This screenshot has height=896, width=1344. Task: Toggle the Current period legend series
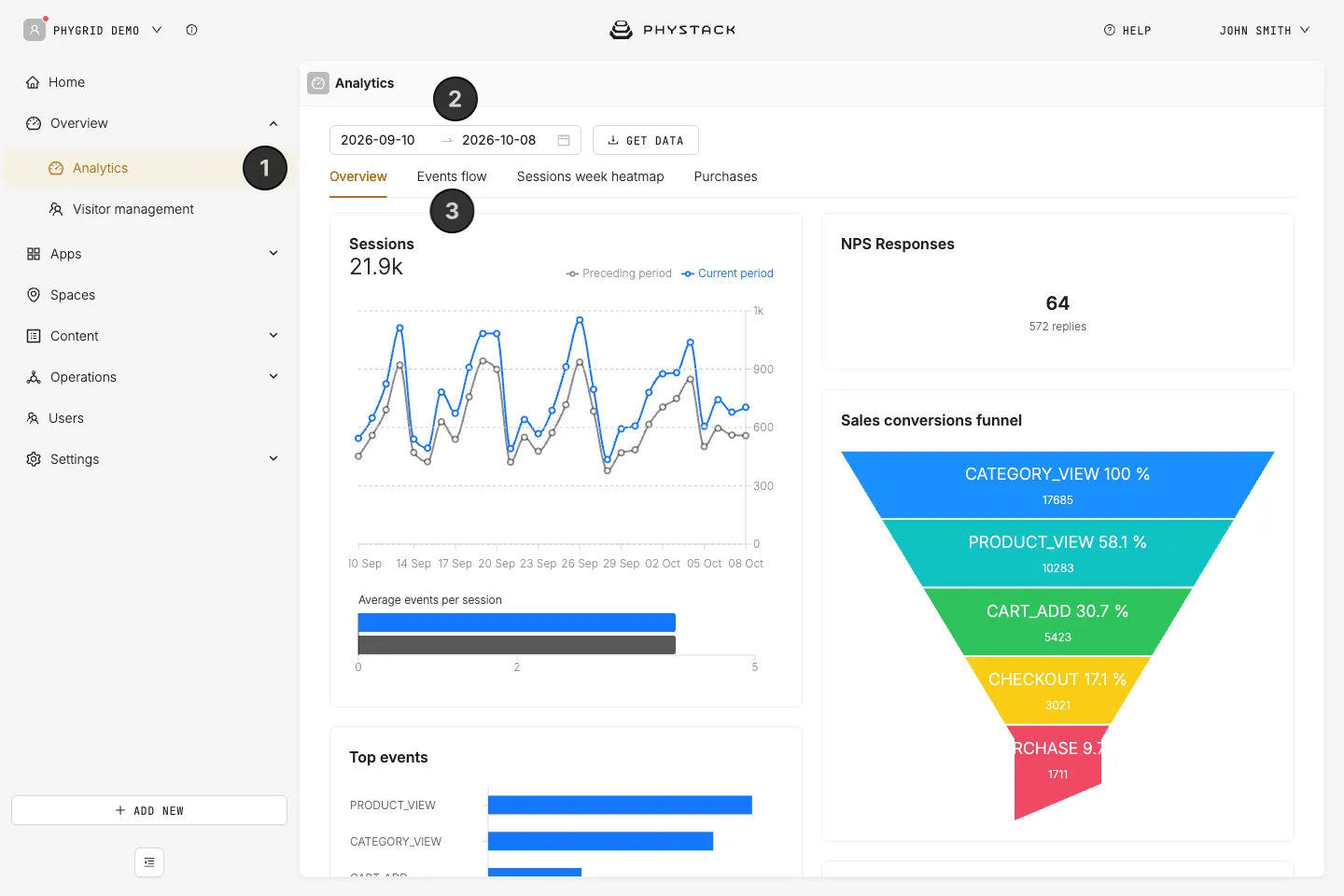coord(727,273)
